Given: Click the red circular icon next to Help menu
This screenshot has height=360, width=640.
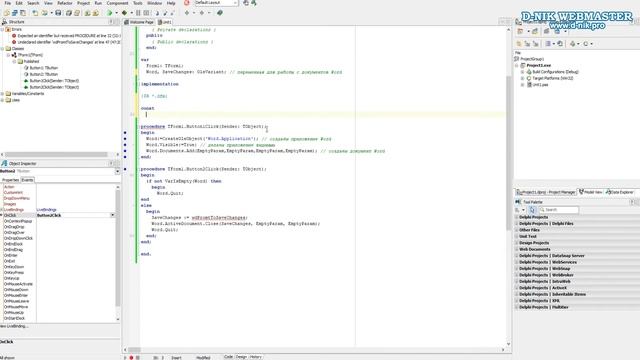Looking at the screenshot, I should [187, 3].
